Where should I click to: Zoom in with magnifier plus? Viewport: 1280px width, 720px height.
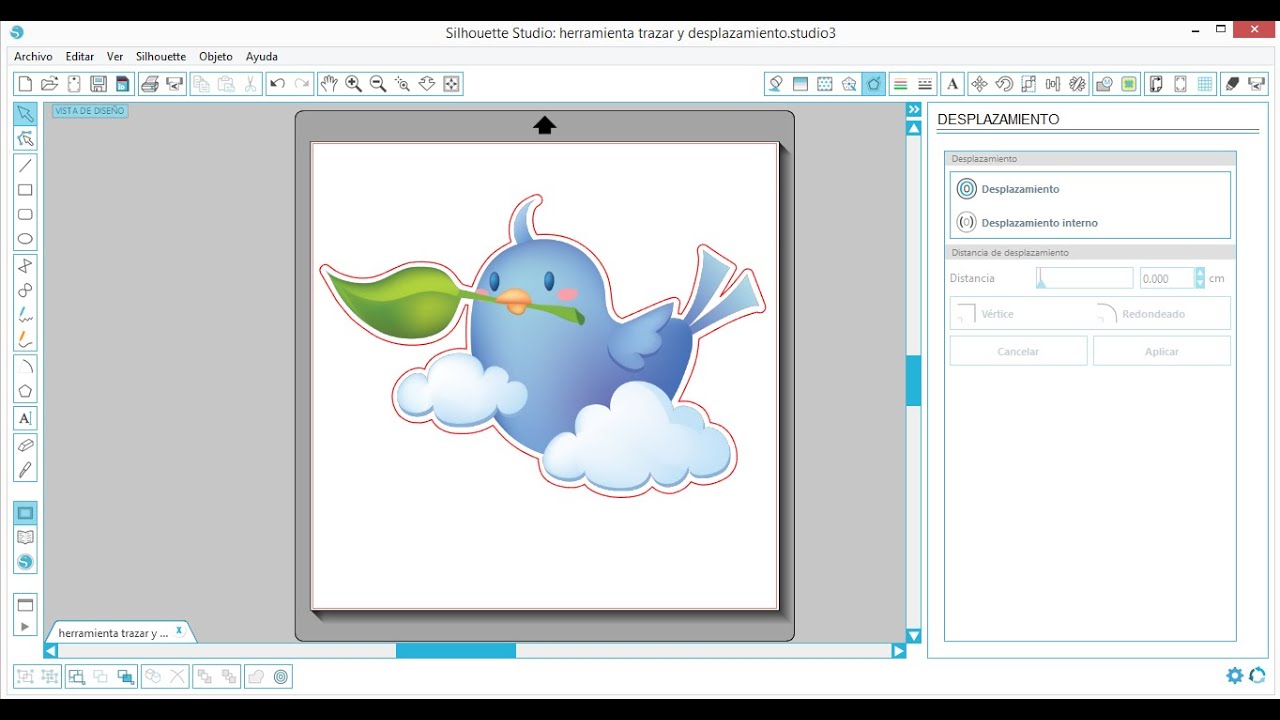click(353, 84)
